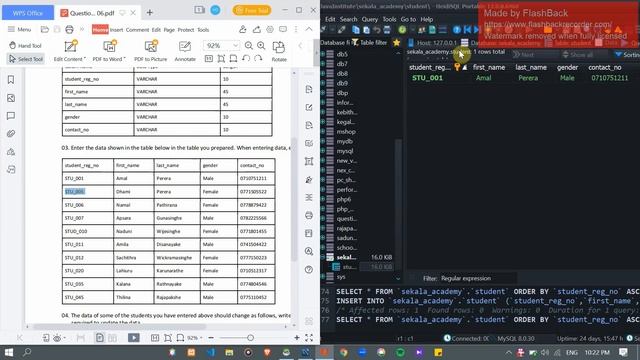Image resolution: width=640 pixels, height=360 pixels.
Task: Expand the mysql database node
Action: pyautogui.click(x=323, y=151)
